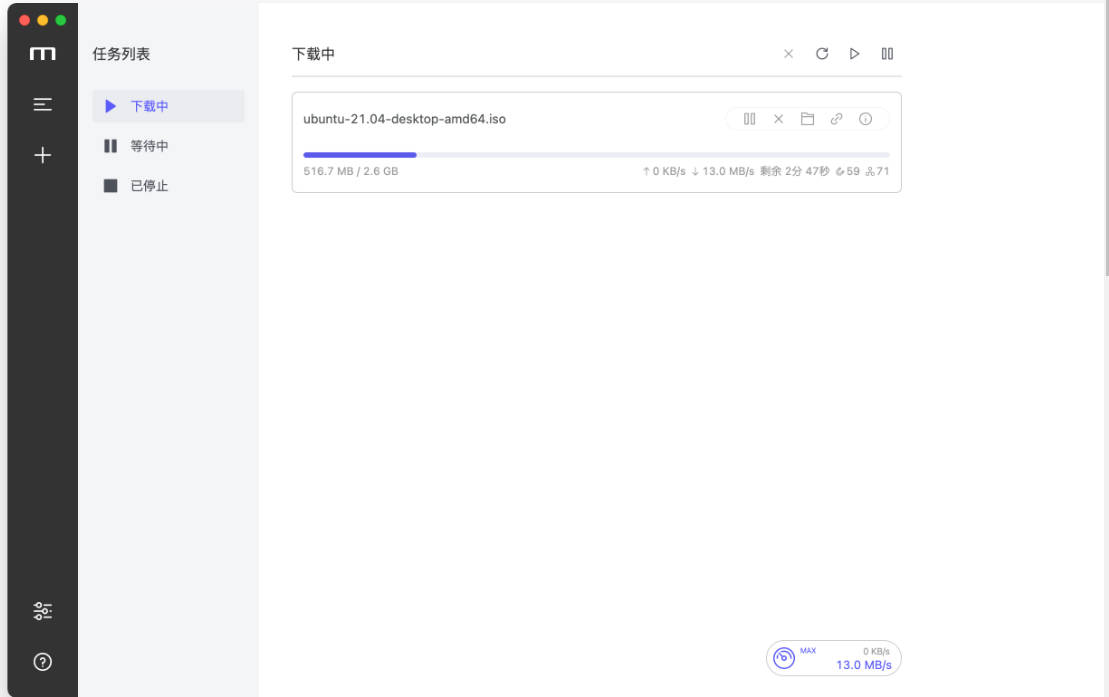
Task: Open the help question mark icon
Action: coord(42,662)
